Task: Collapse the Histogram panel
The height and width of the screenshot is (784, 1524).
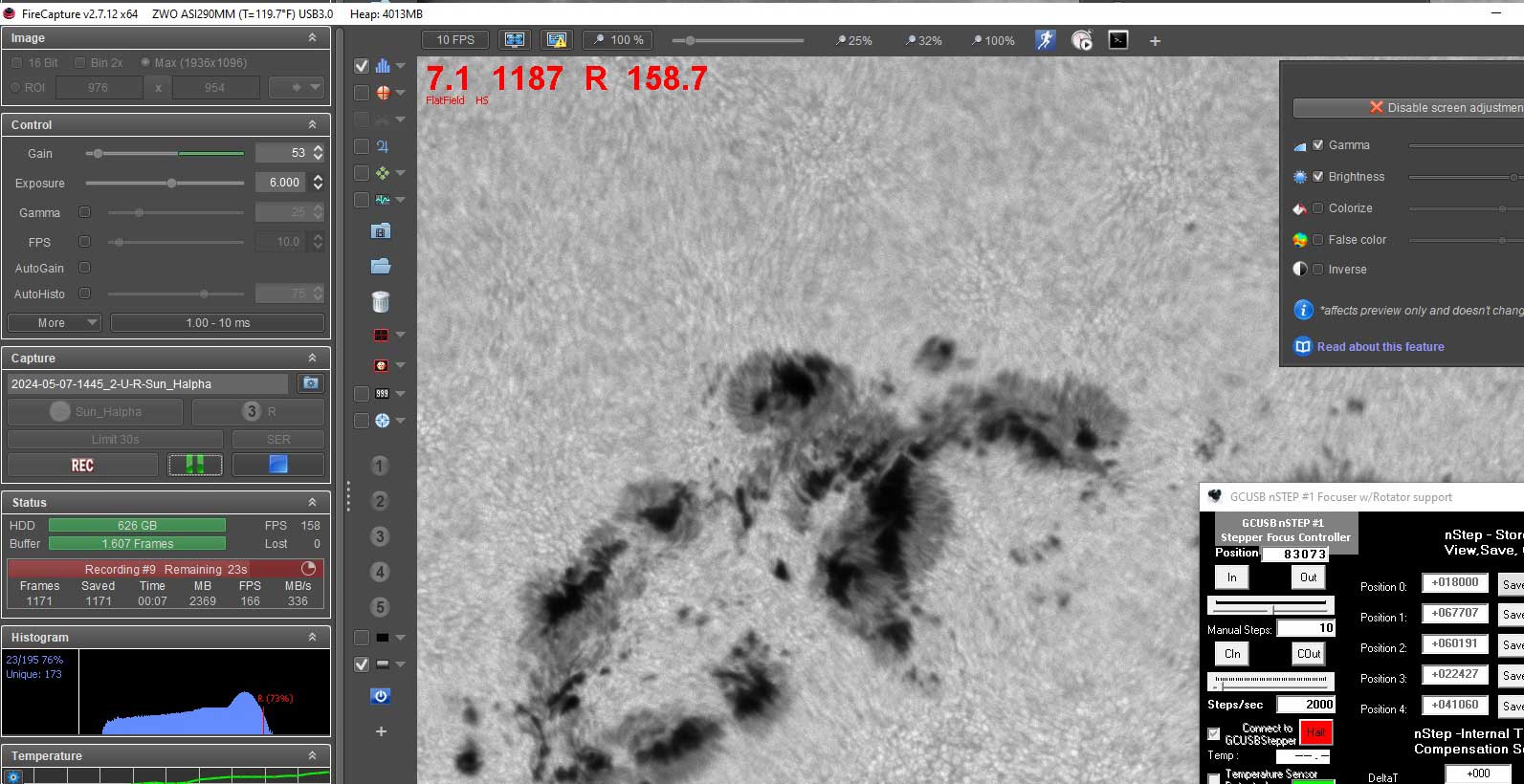Action: coord(312,637)
